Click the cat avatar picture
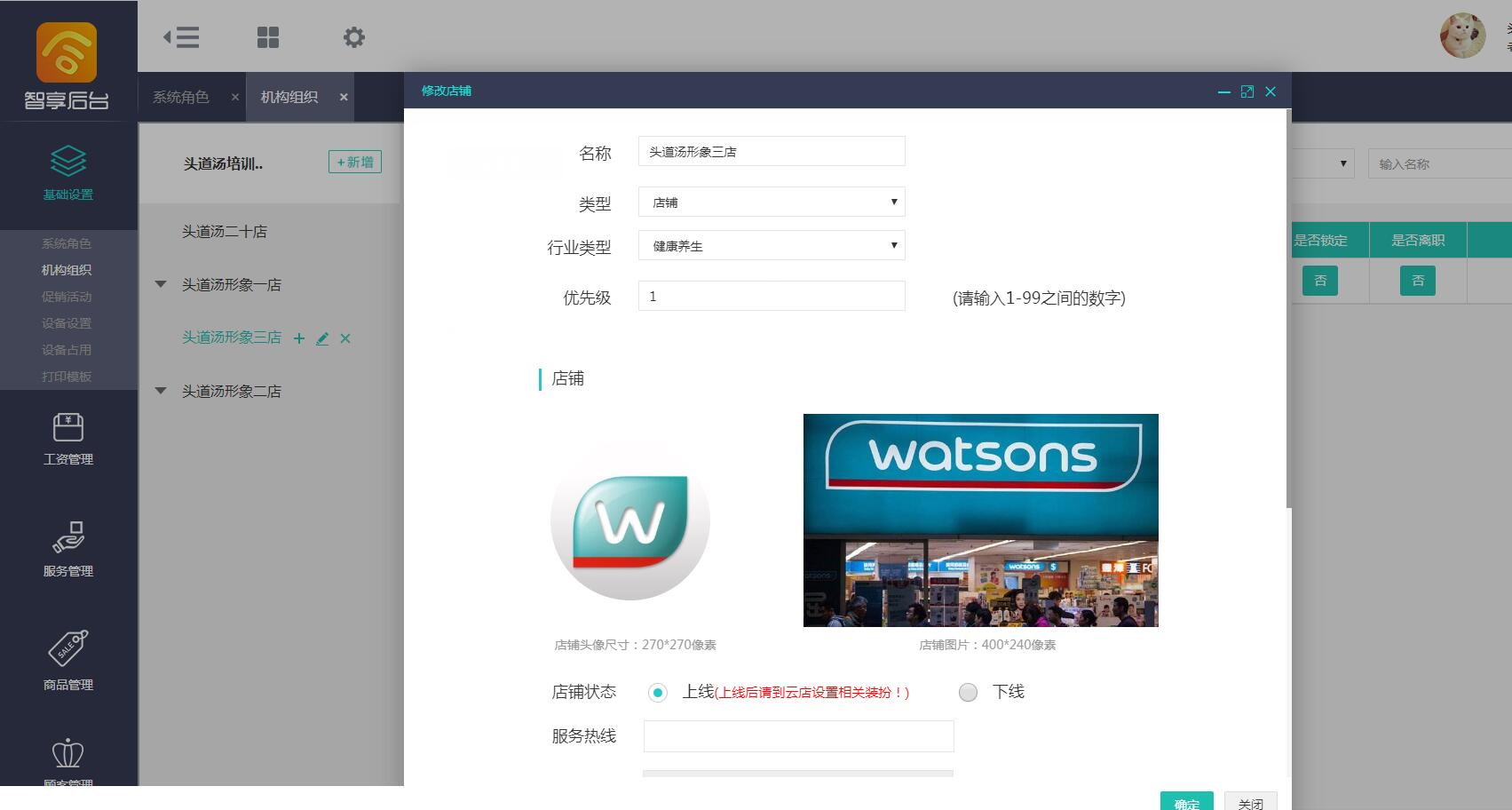 click(x=1462, y=36)
